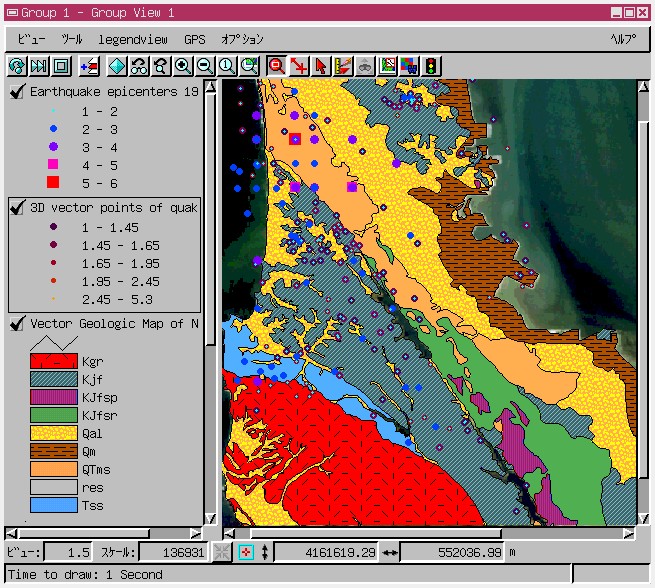The width and height of the screenshot is (655, 588).
Task: Toggle Earthquake epicenters layer checkbox
Action: [x=17, y=92]
